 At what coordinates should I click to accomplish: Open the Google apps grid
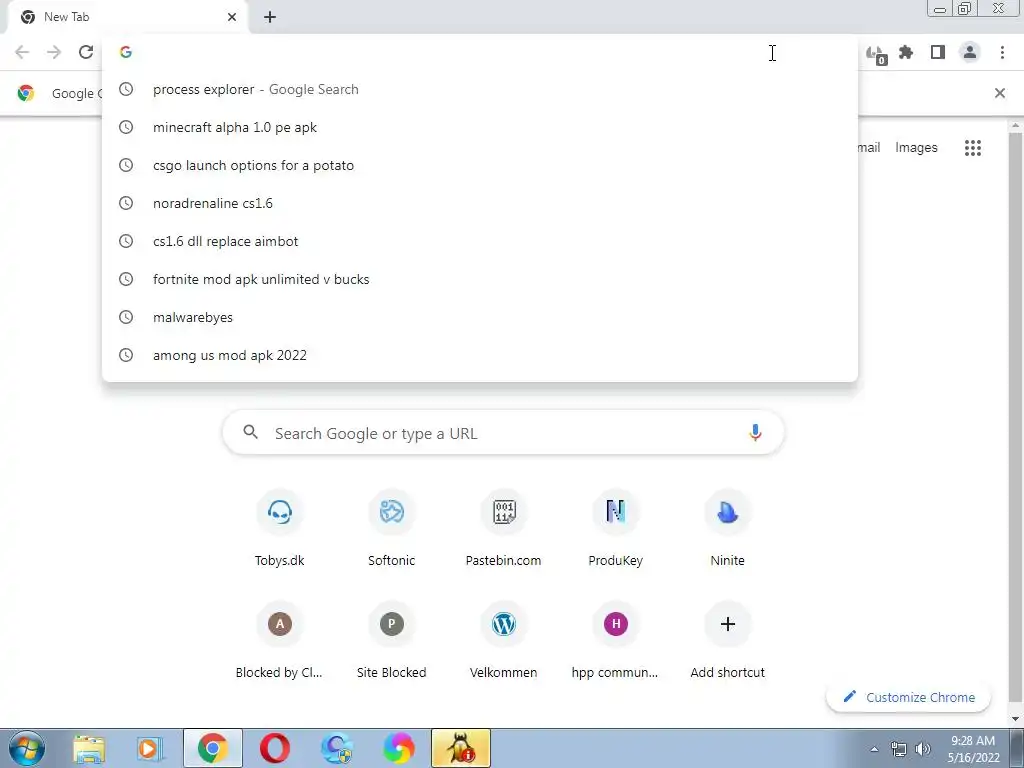972,148
